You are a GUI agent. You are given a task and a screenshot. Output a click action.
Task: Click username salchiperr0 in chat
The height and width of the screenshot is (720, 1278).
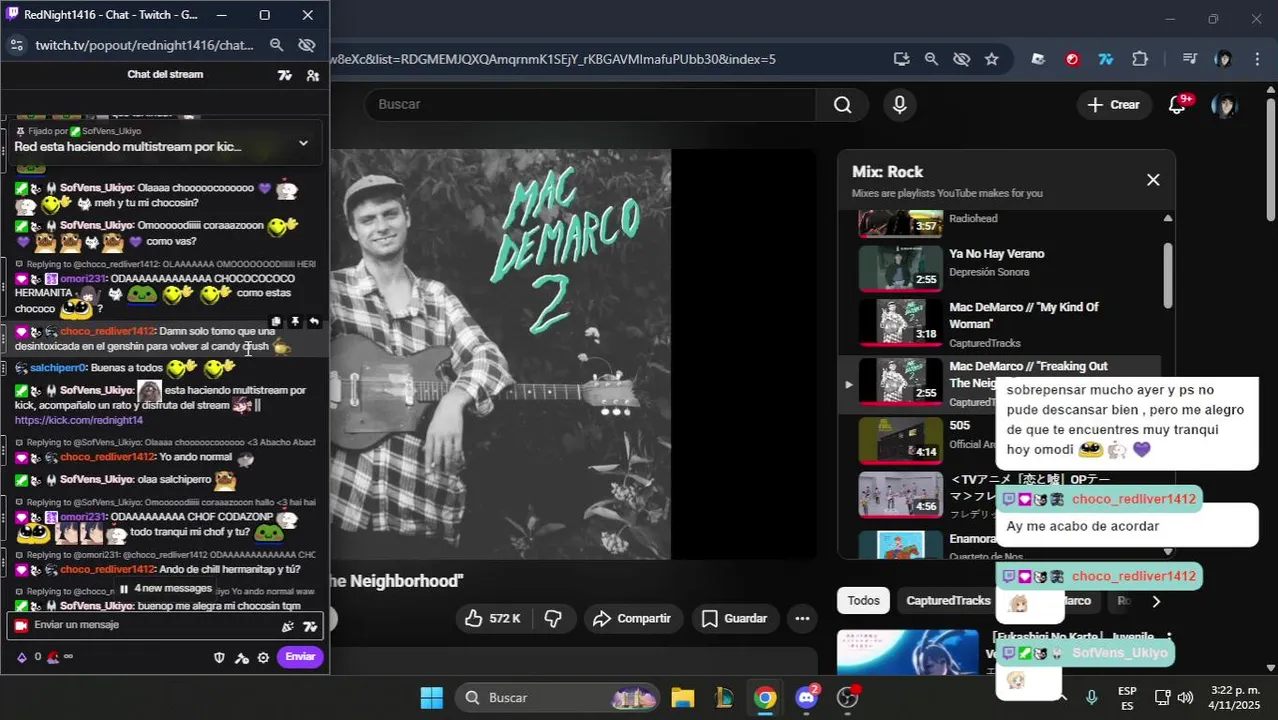coord(58,368)
